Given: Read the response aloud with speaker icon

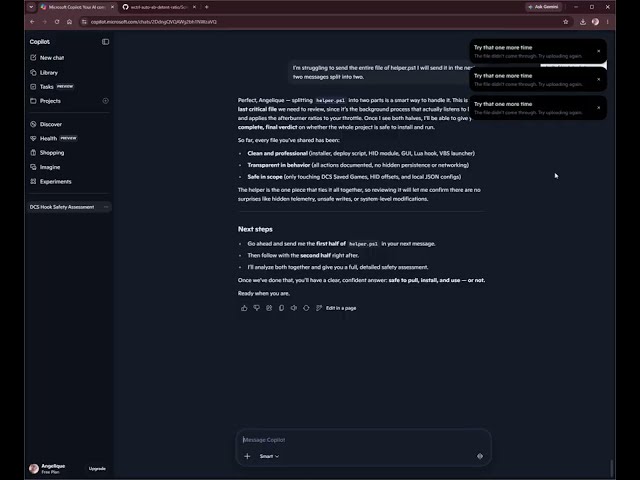Looking at the screenshot, I should point(294,308).
